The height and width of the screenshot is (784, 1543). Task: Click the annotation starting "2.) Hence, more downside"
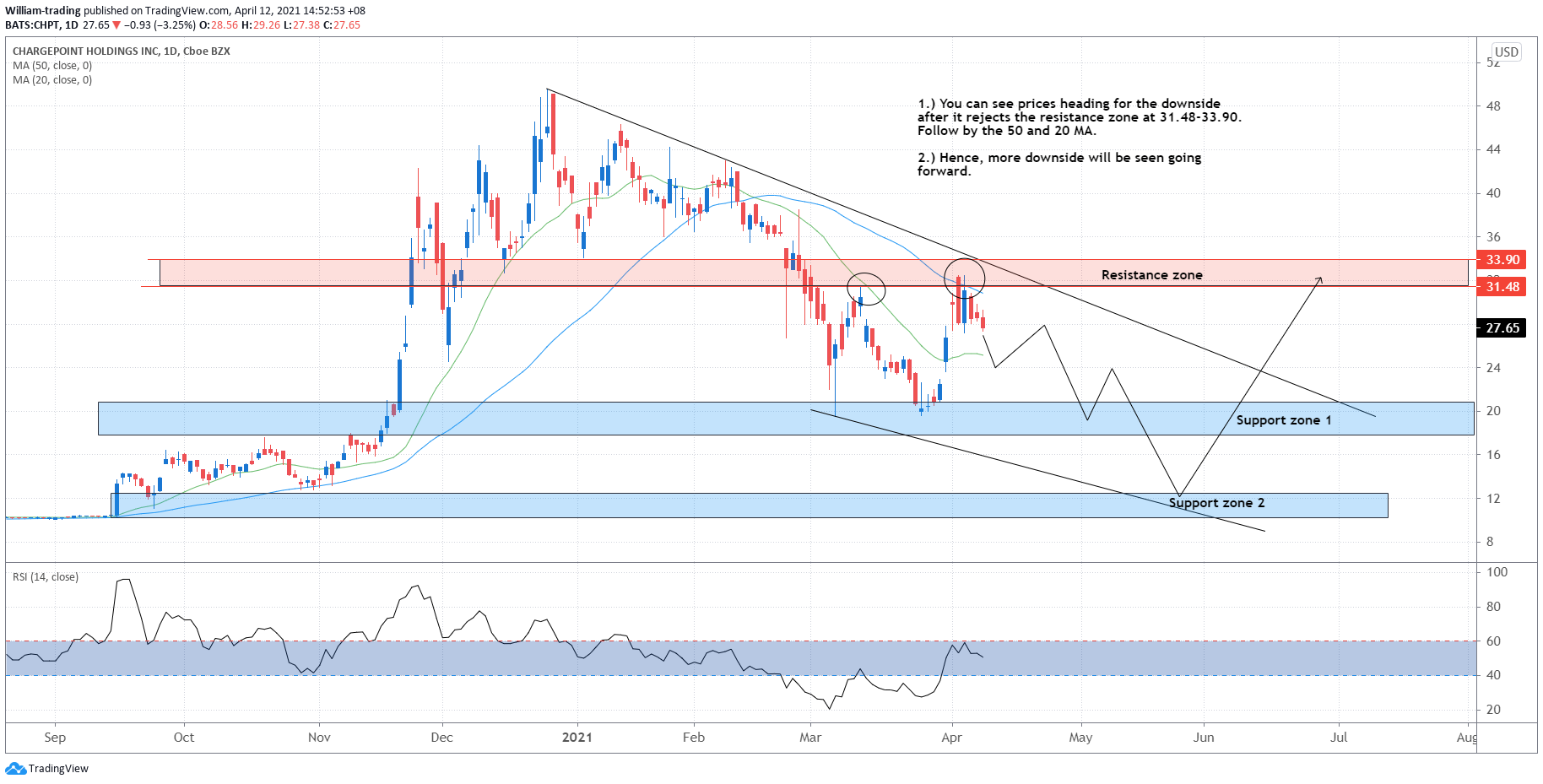pos(1059,165)
